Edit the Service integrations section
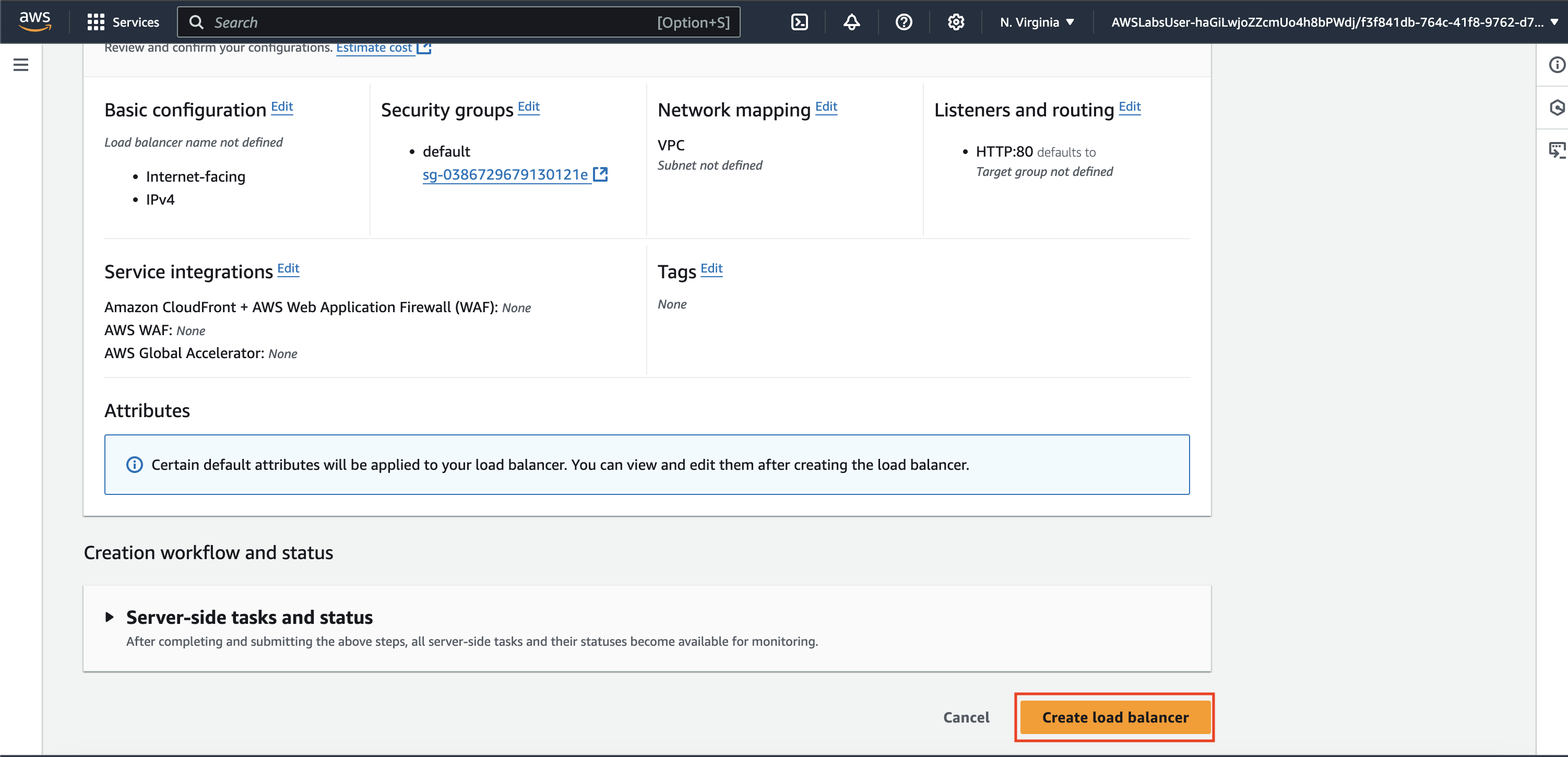Image resolution: width=1568 pixels, height=757 pixels. pyautogui.click(x=289, y=268)
